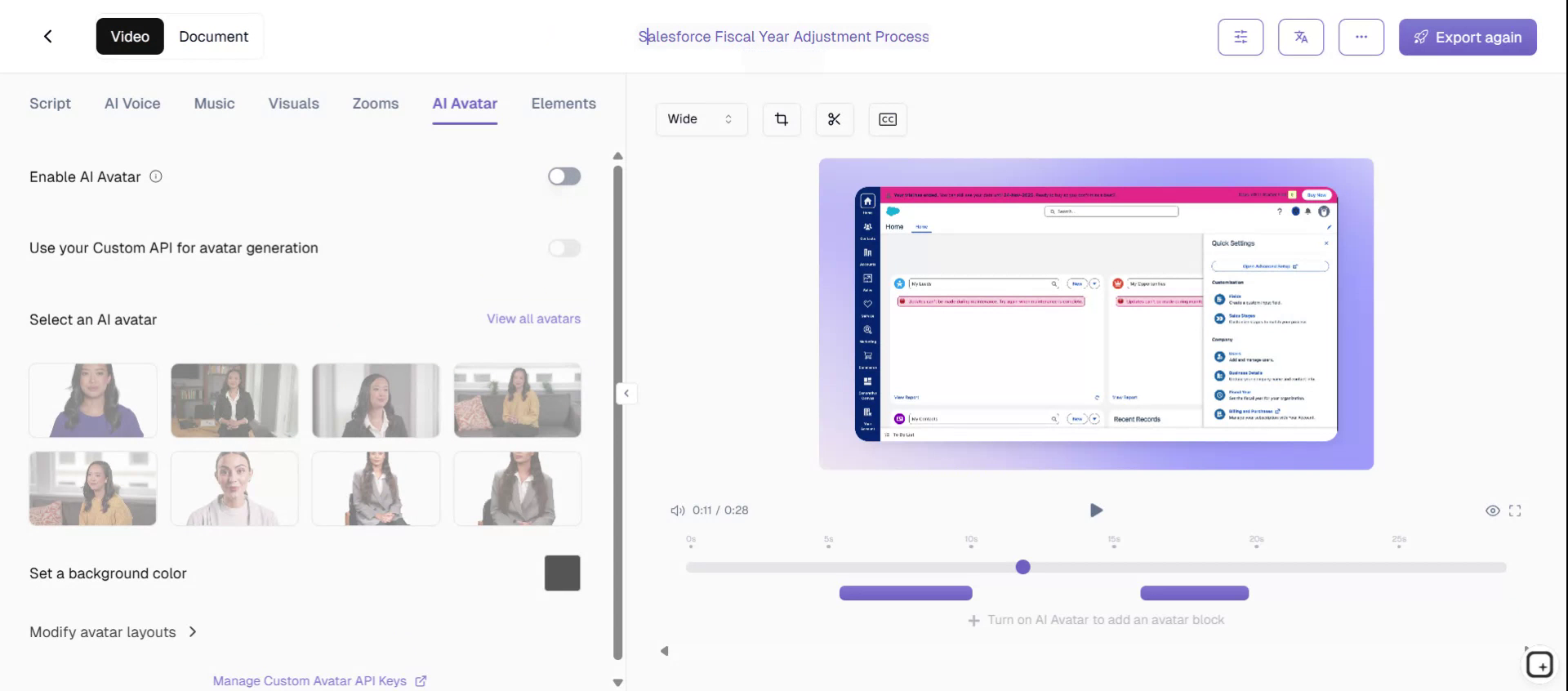This screenshot has height=691, width=1568.
Task: Toggle Custom API for avatar generation
Action: 564,248
